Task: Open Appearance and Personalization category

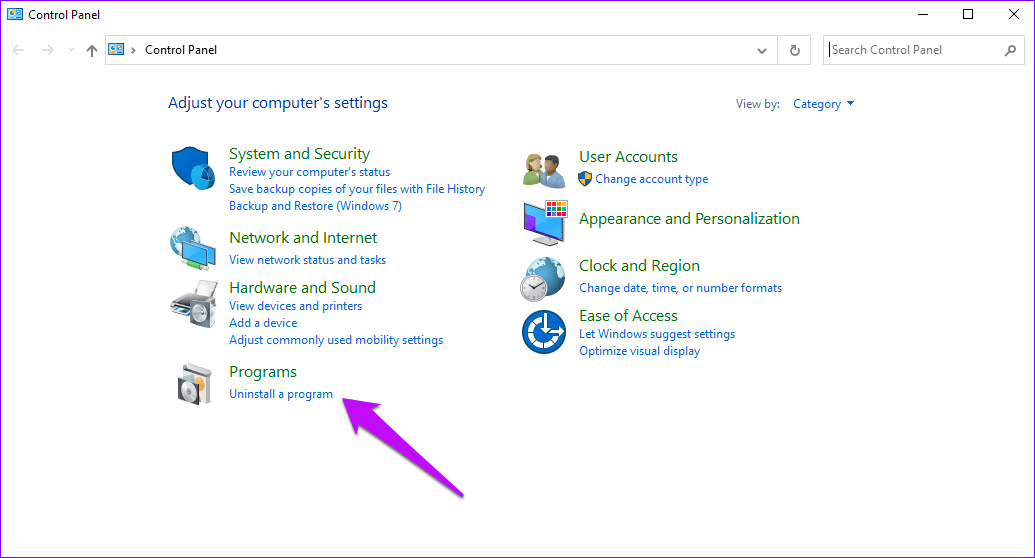Action: [x=689, y=219]
